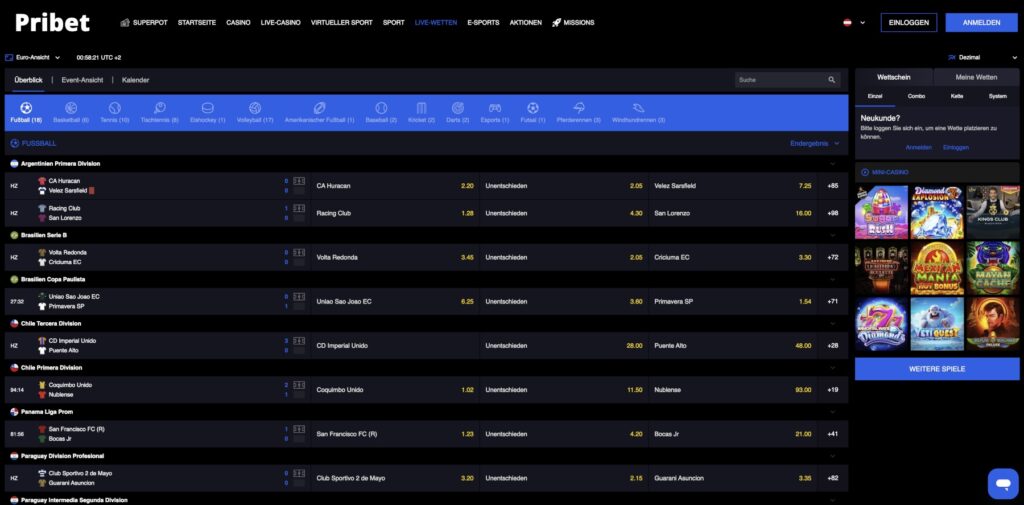Select the Tischtennis sport icon

(159, 108)
